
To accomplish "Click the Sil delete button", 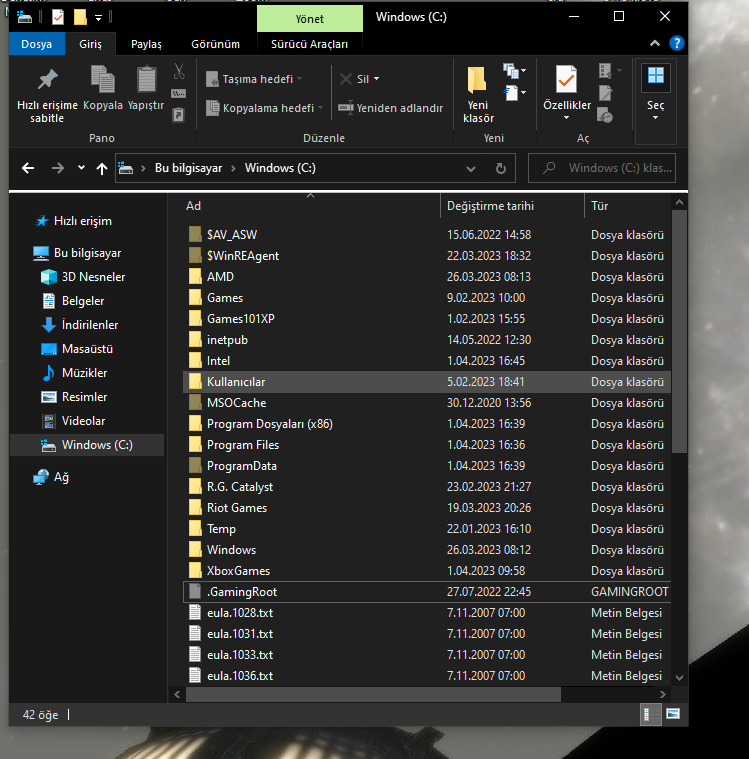I will pyautogui.click(x=354, y=79).
